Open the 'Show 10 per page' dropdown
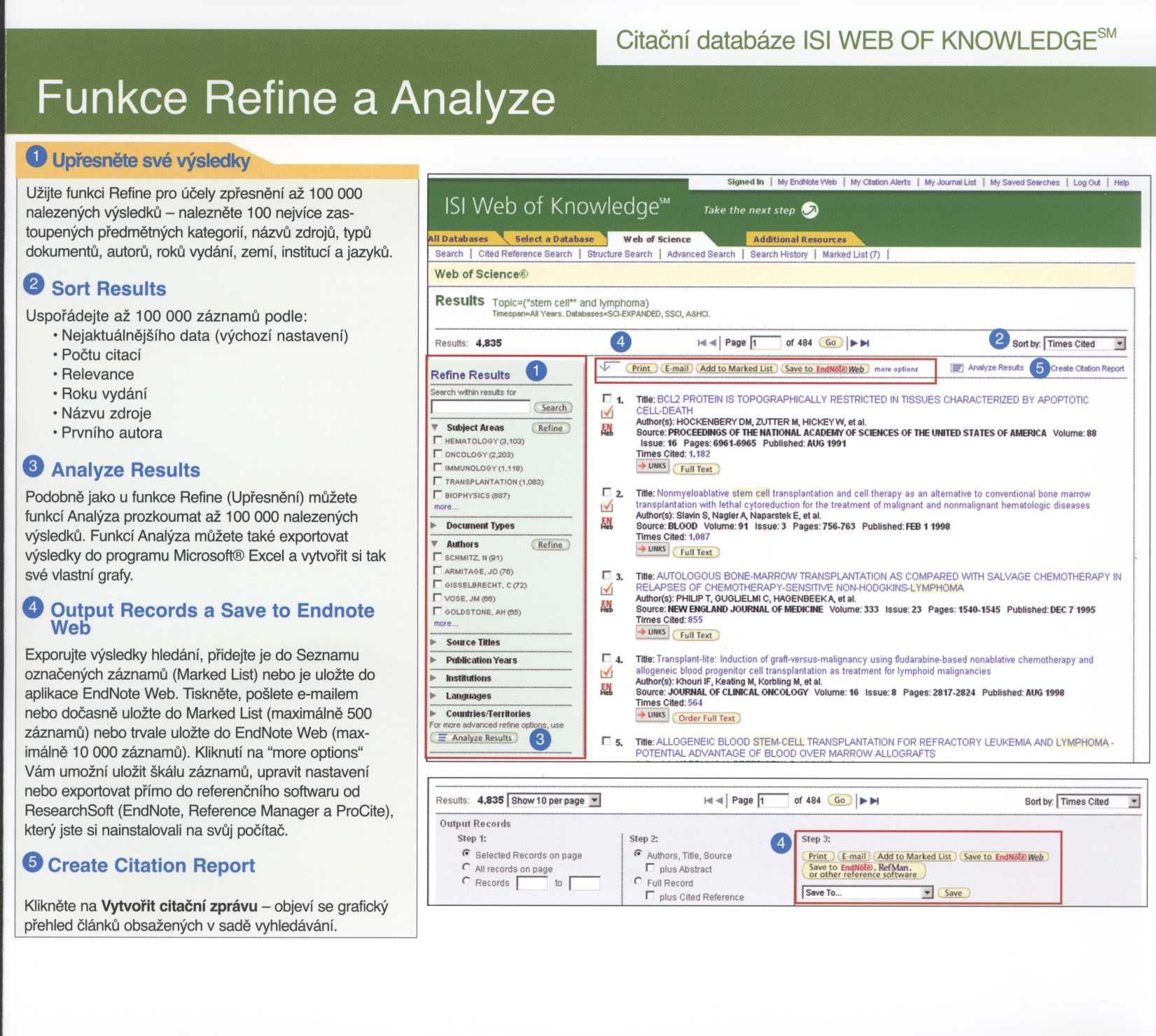This screenshot has width=1156, height=1036. (x=554, y=800)
